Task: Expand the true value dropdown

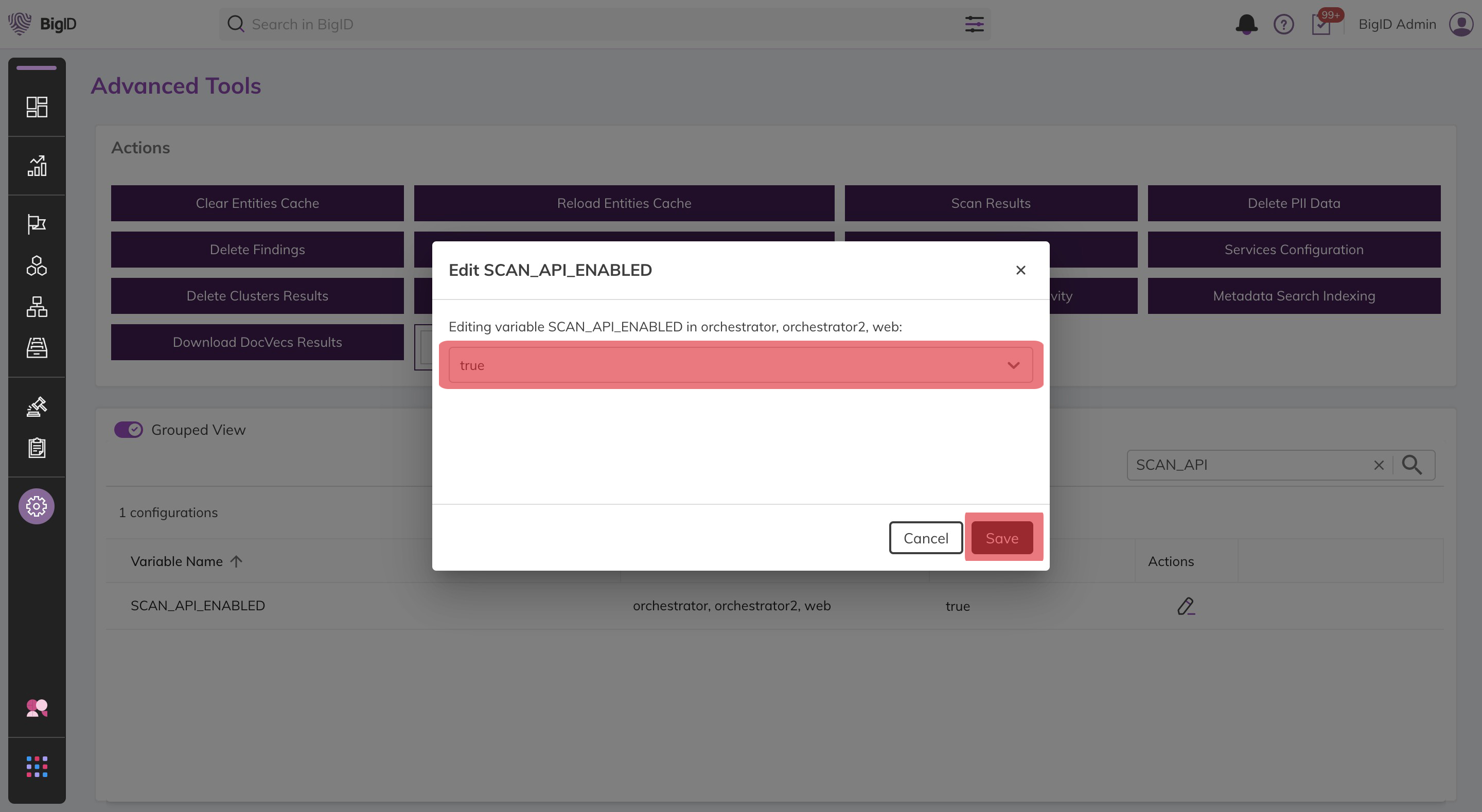Action: pos(731,365)
